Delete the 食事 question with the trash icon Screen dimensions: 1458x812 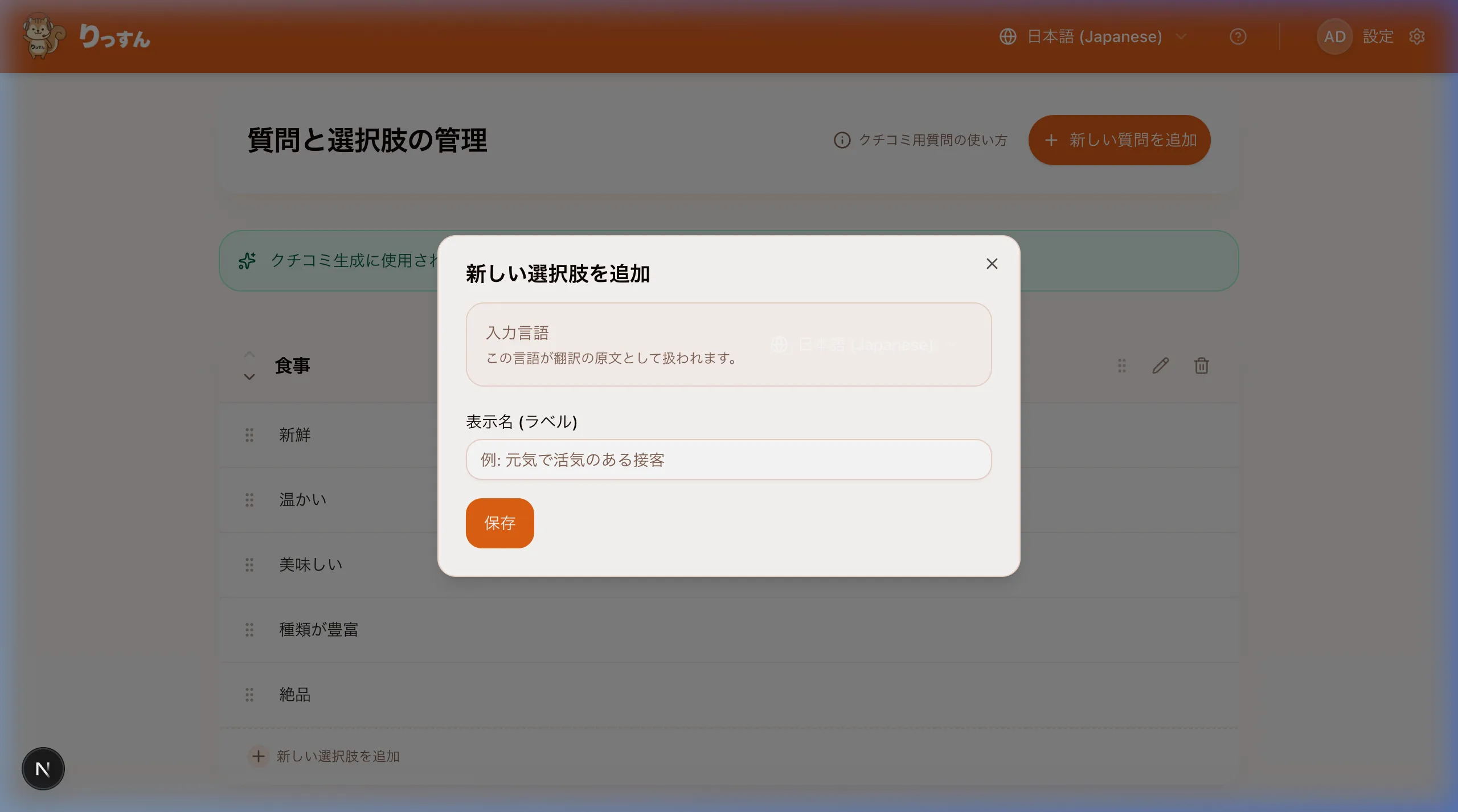click(x=1202, y=366)
